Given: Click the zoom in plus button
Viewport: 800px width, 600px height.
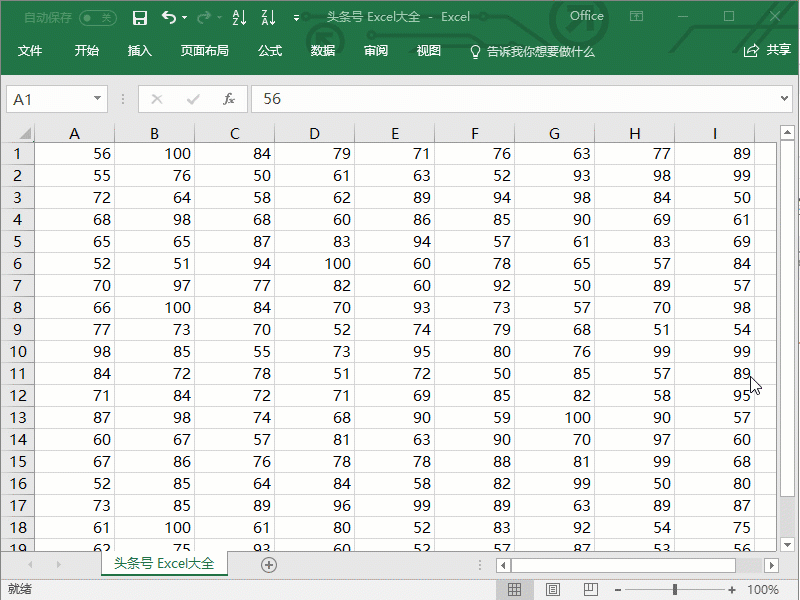Looking at the screenshot, I should click(732, 590).
